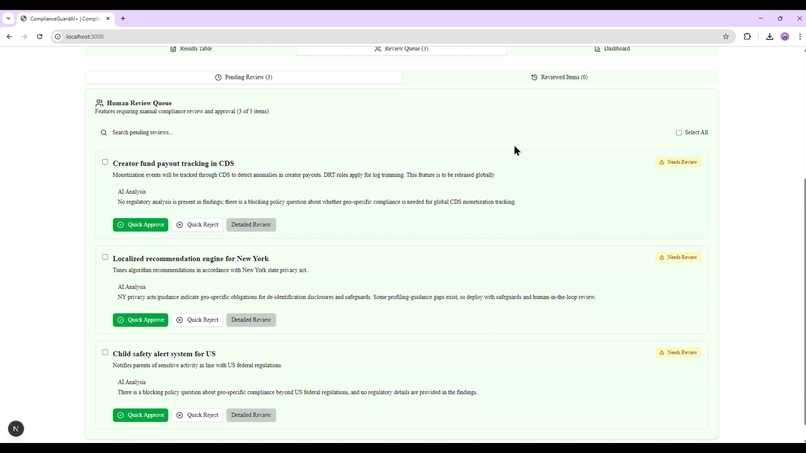This screenshot has width=806, height=453.
Task: Click the title Creator fund payout tracking in CDS
Action: pyautogui.click(x=173, y=164)
